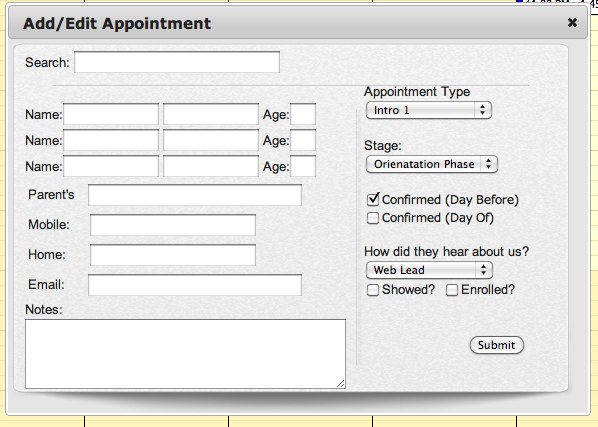Uncheck Confirmed (Day Before) checkbox
598x427 pixels.
point(373,199)
